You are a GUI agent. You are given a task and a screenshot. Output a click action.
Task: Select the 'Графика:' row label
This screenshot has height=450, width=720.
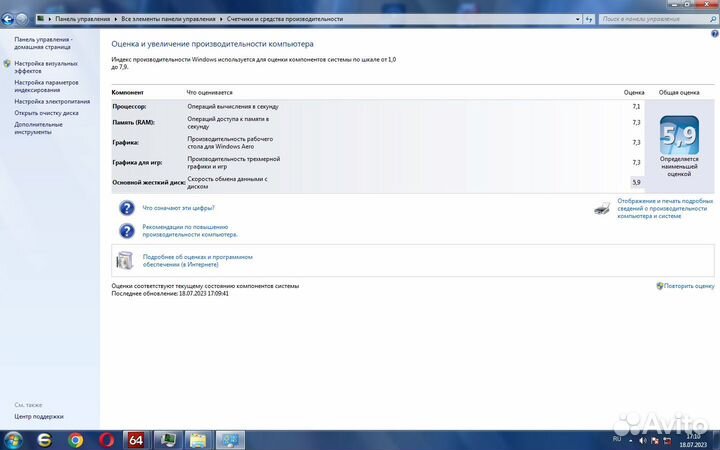pos(125,142)
